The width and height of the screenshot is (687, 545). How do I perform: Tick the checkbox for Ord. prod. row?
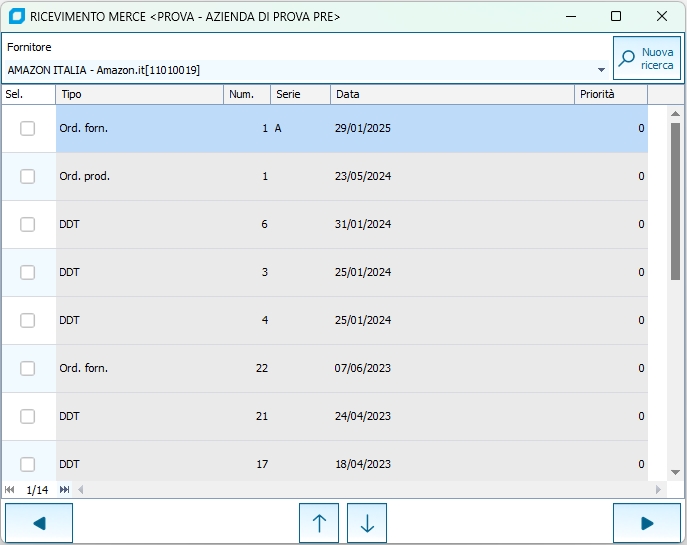point(28,176)
